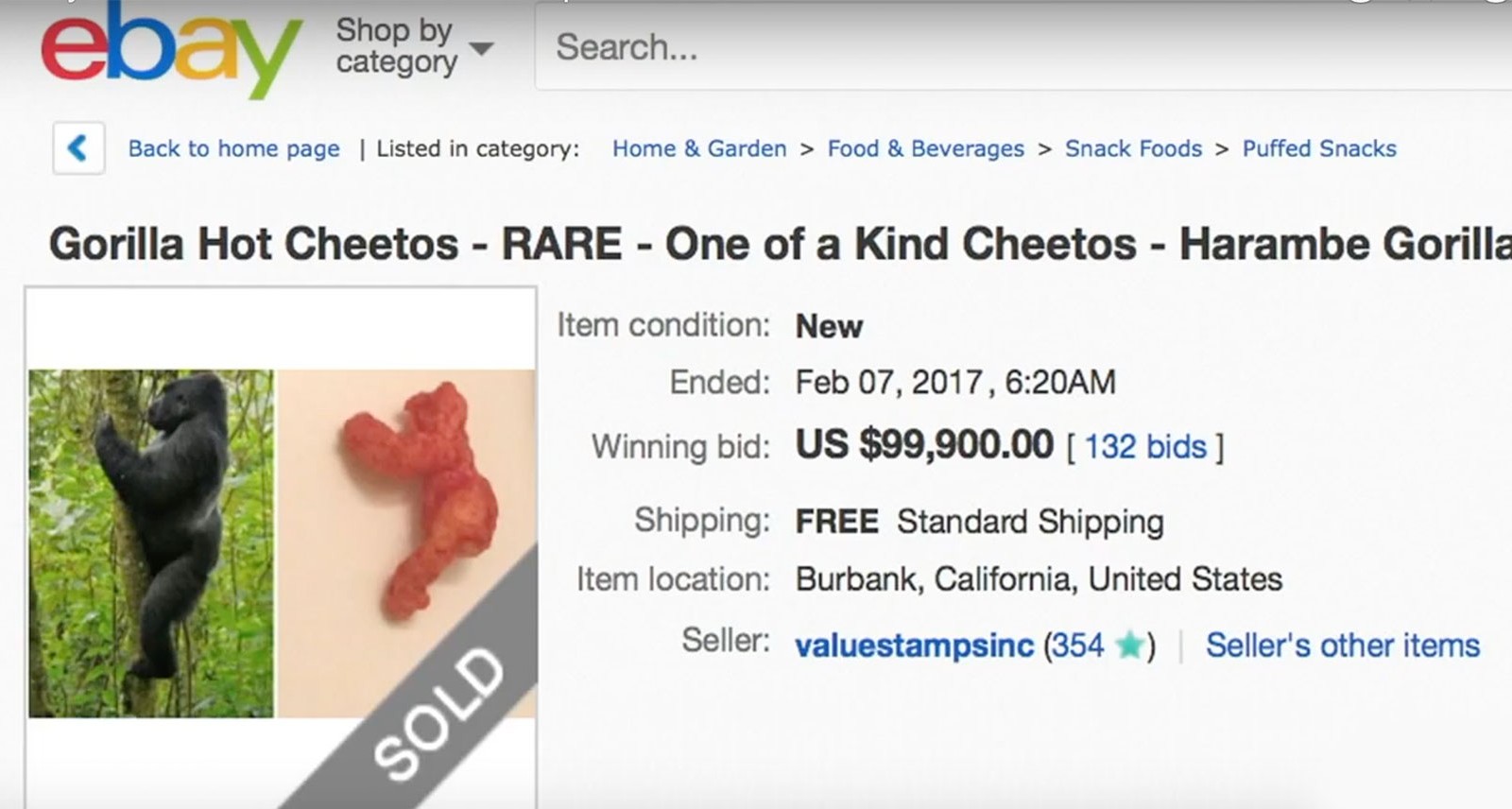View the 132 bids history
The height and width of the screenshot is (809, 1512).
click(x=1145, y=446)
